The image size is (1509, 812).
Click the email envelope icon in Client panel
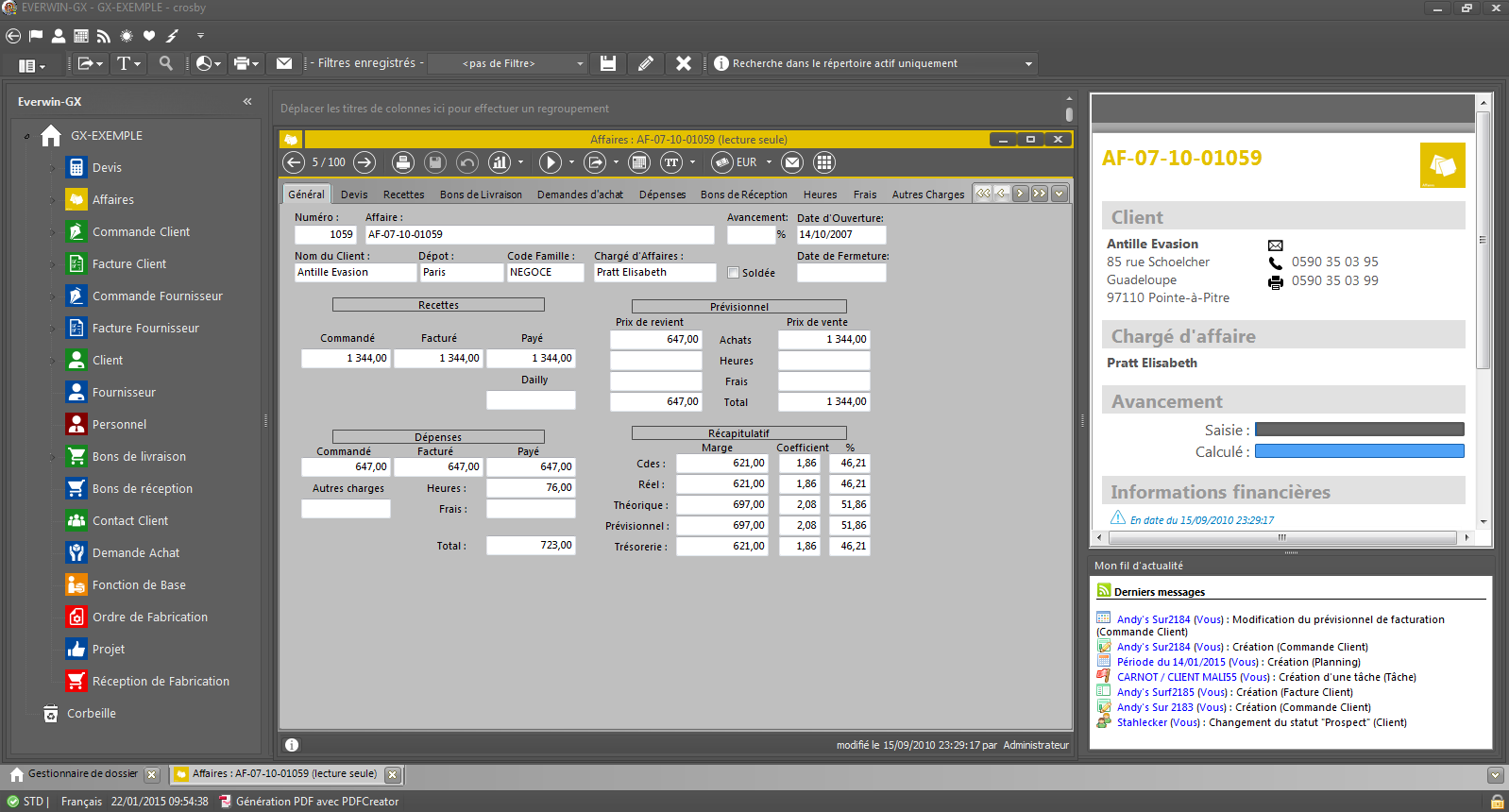pyautogui.click(x=1275, y=245)
